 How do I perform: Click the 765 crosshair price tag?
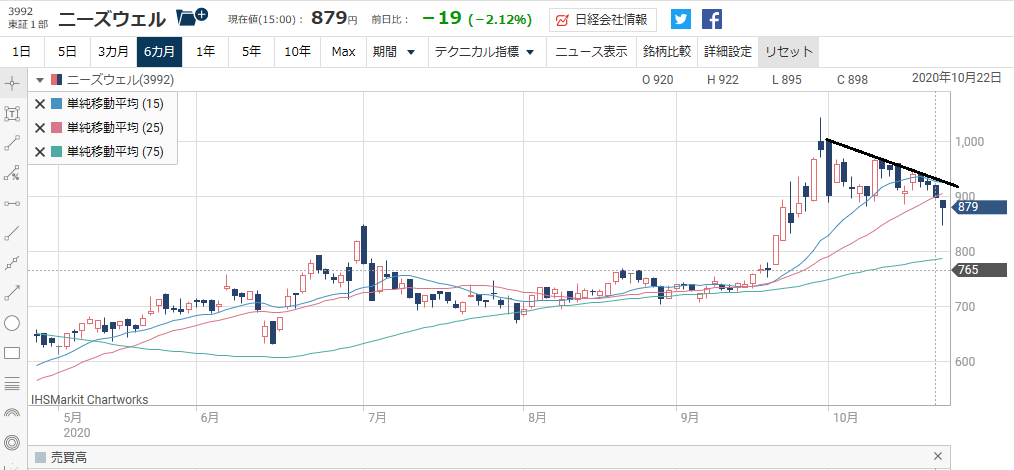pyautogui.click(x=980, y=270)
